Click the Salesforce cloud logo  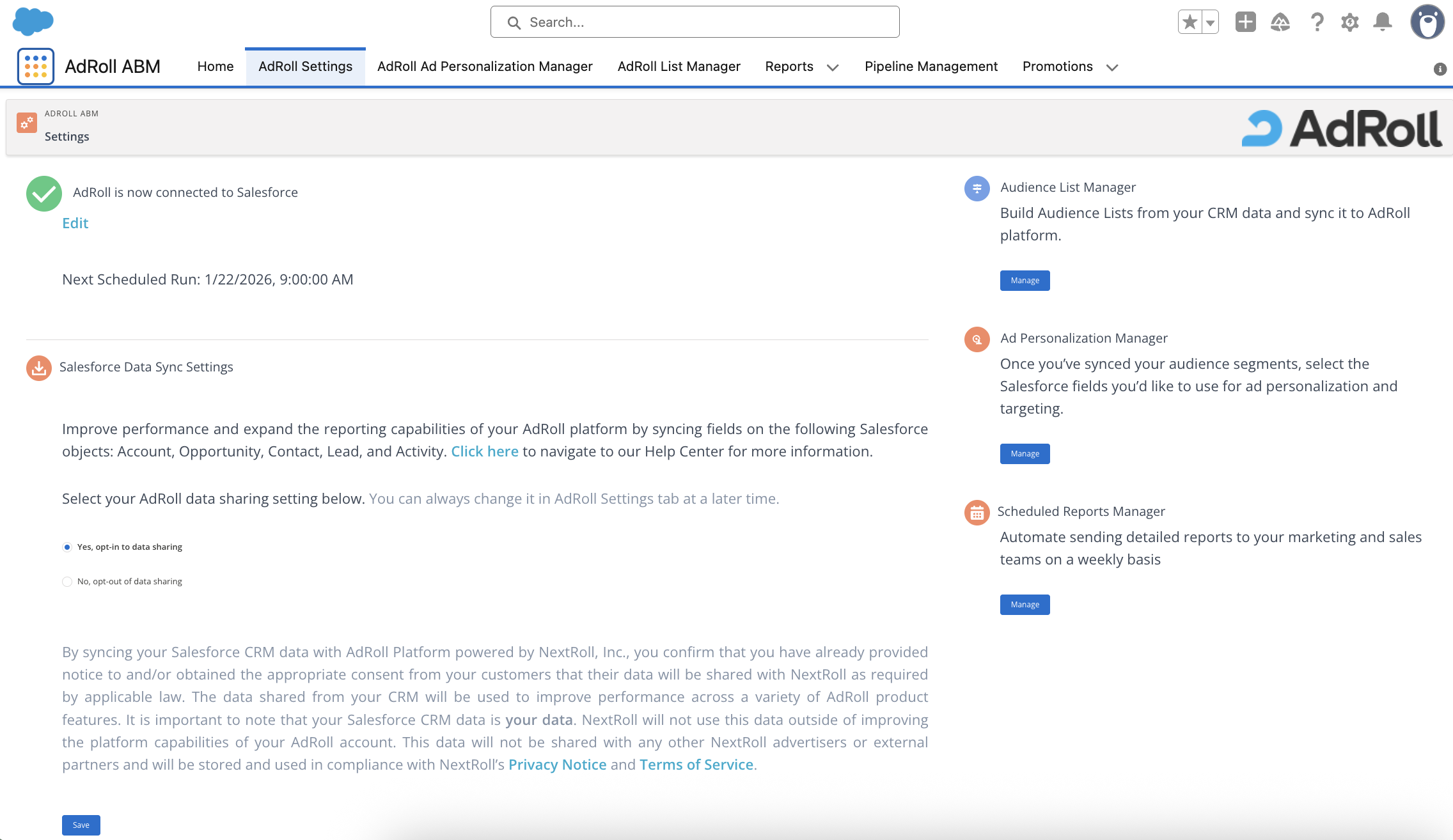[x=33, y=21]
